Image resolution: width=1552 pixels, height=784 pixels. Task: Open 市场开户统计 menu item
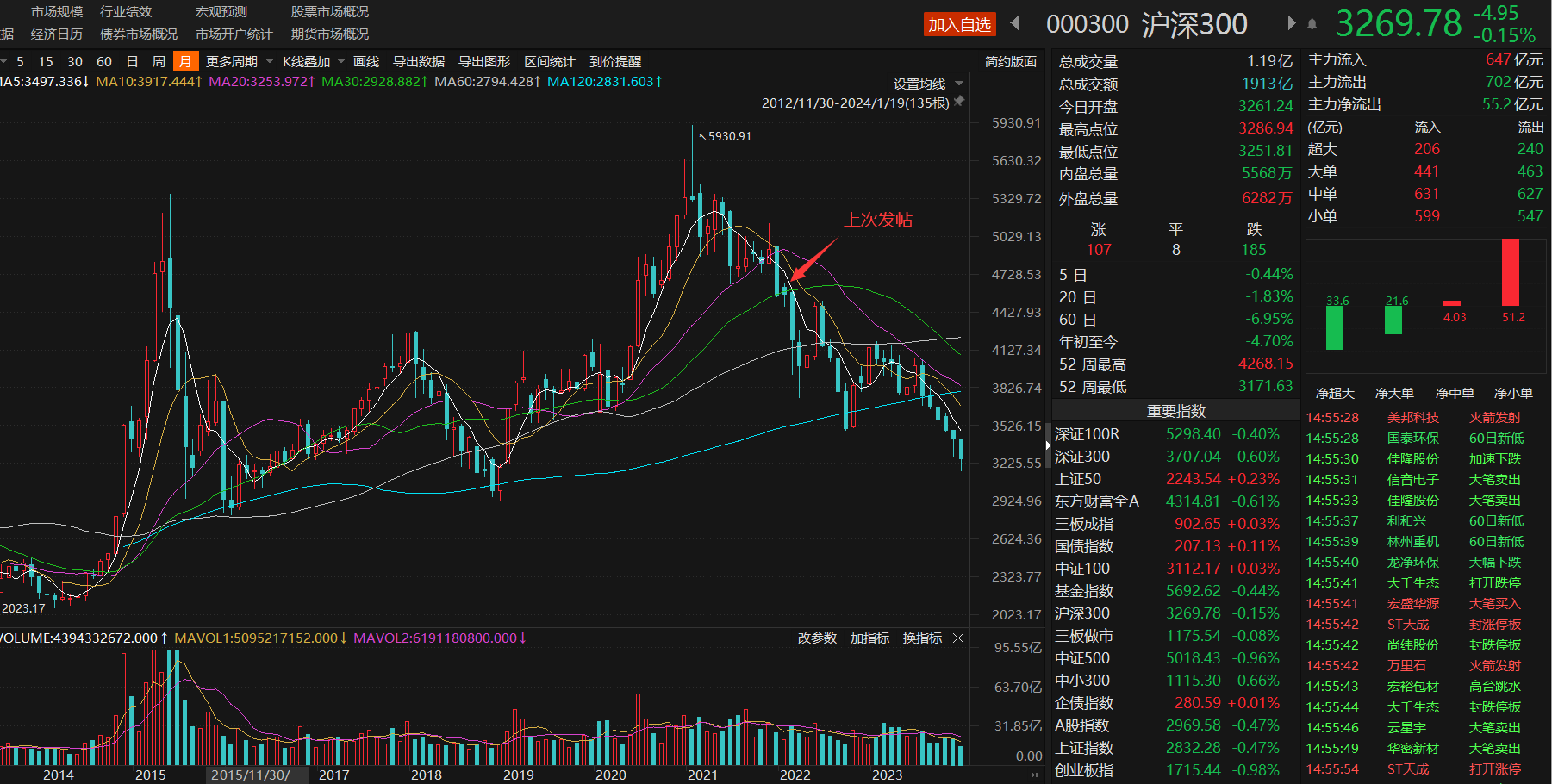(x=234, y=34)
